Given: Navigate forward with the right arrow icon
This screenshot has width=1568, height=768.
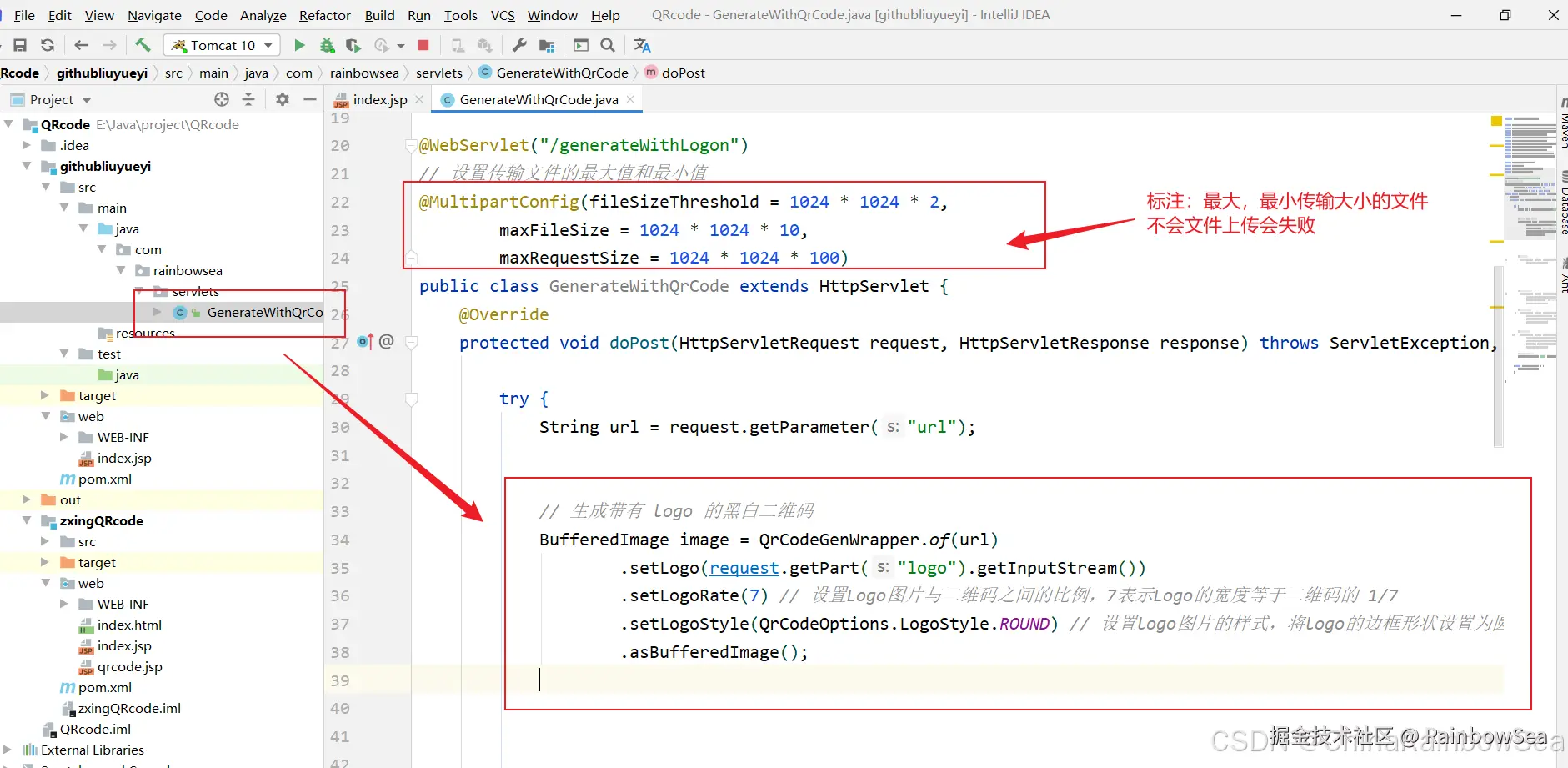Looking at the screenshot, I should point(109,45).
